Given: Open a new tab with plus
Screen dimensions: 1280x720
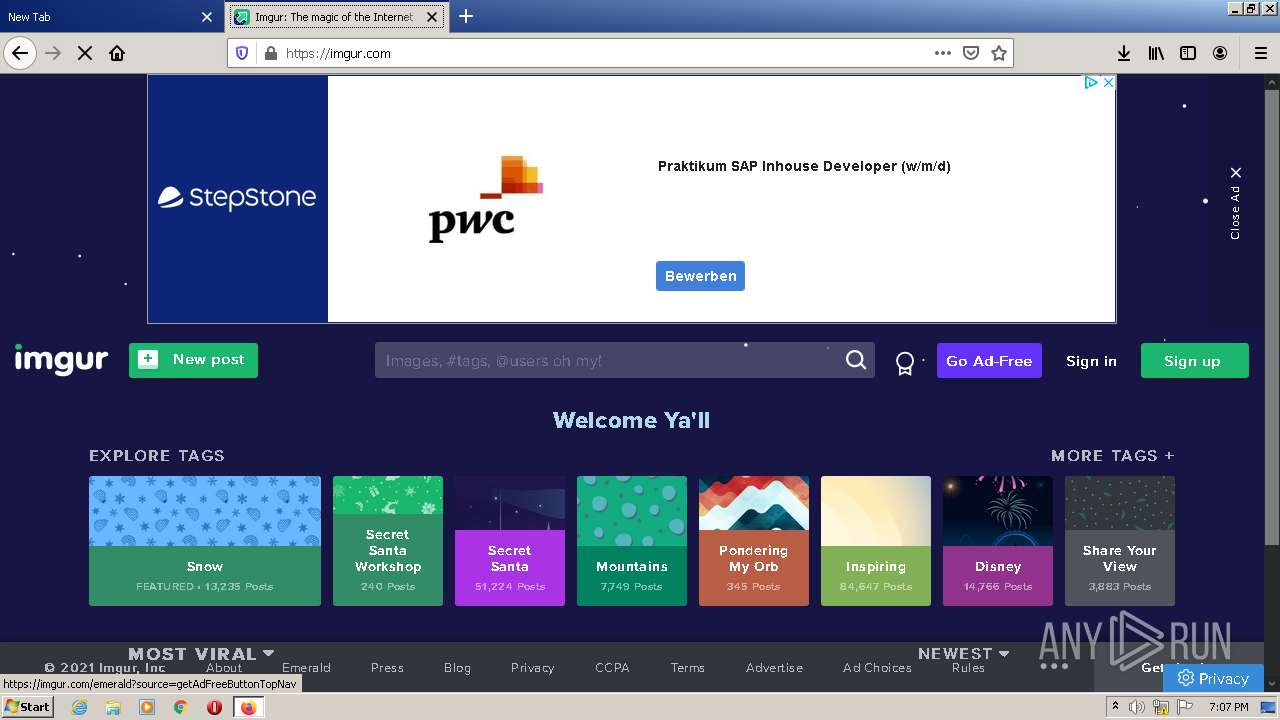Looking at the screenshot, I should point(466,16).
